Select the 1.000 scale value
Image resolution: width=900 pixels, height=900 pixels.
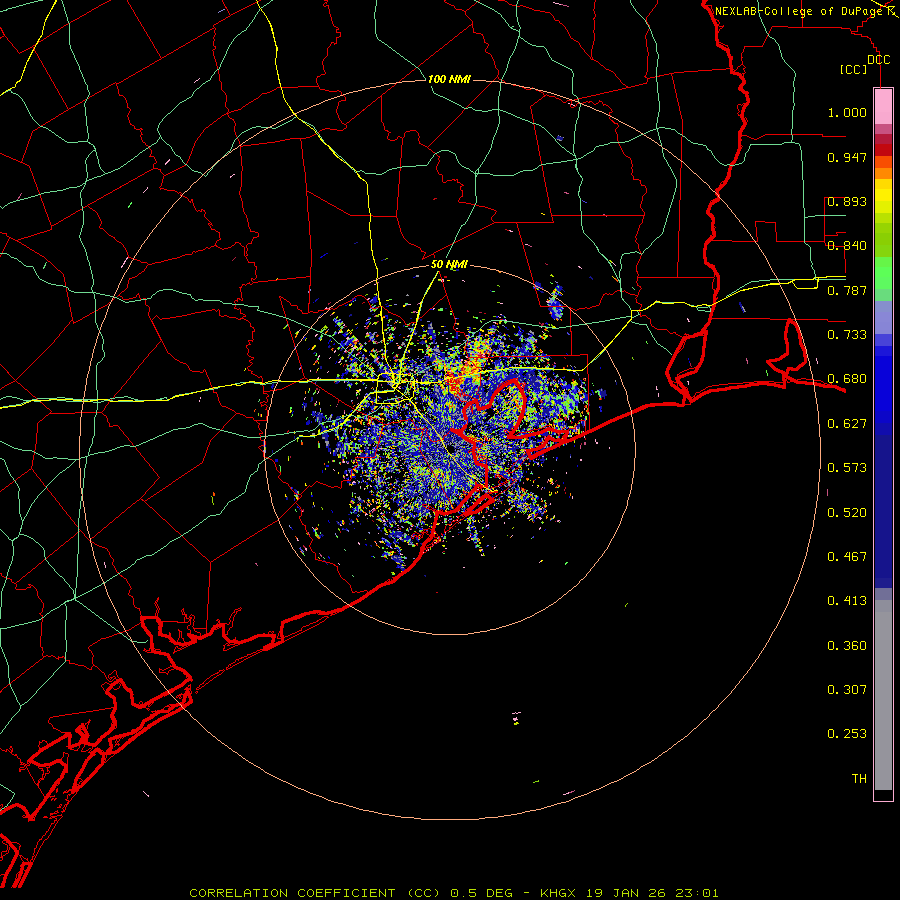coord(847,112)
